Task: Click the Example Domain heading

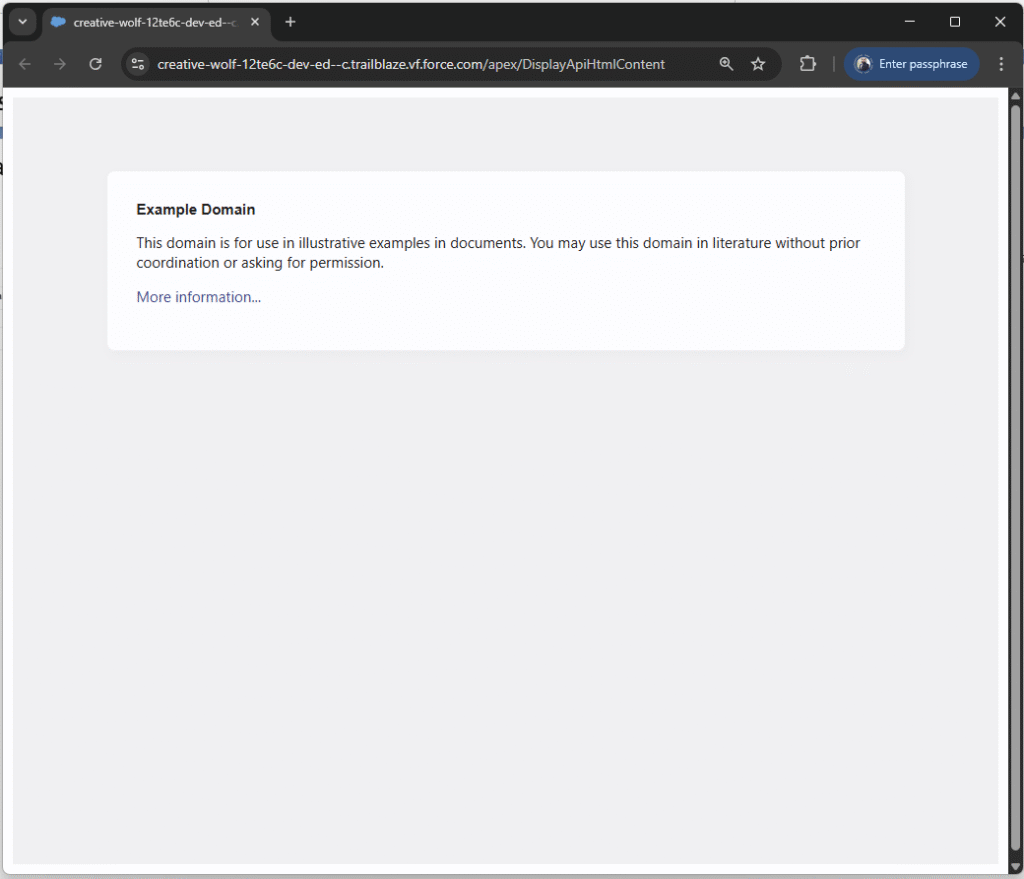Action: [195, 210]
